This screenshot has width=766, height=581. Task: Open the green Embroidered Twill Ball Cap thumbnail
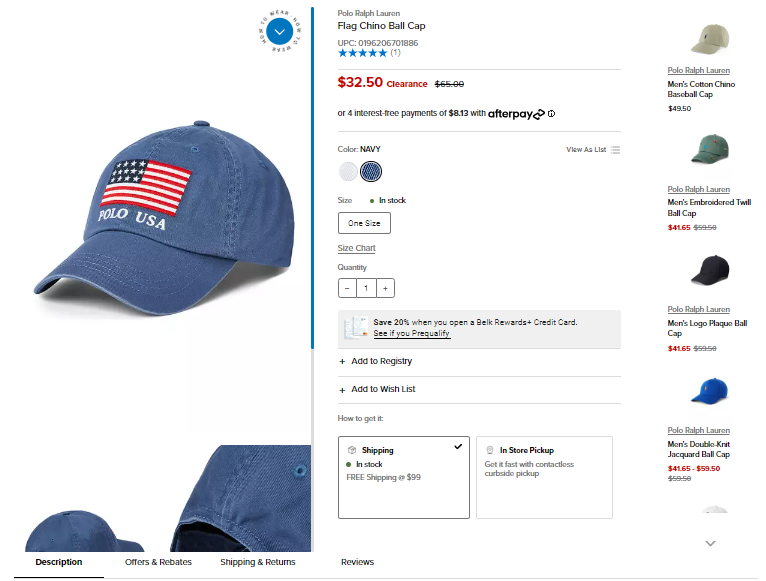pyautogui.click(x=711, y=149)
